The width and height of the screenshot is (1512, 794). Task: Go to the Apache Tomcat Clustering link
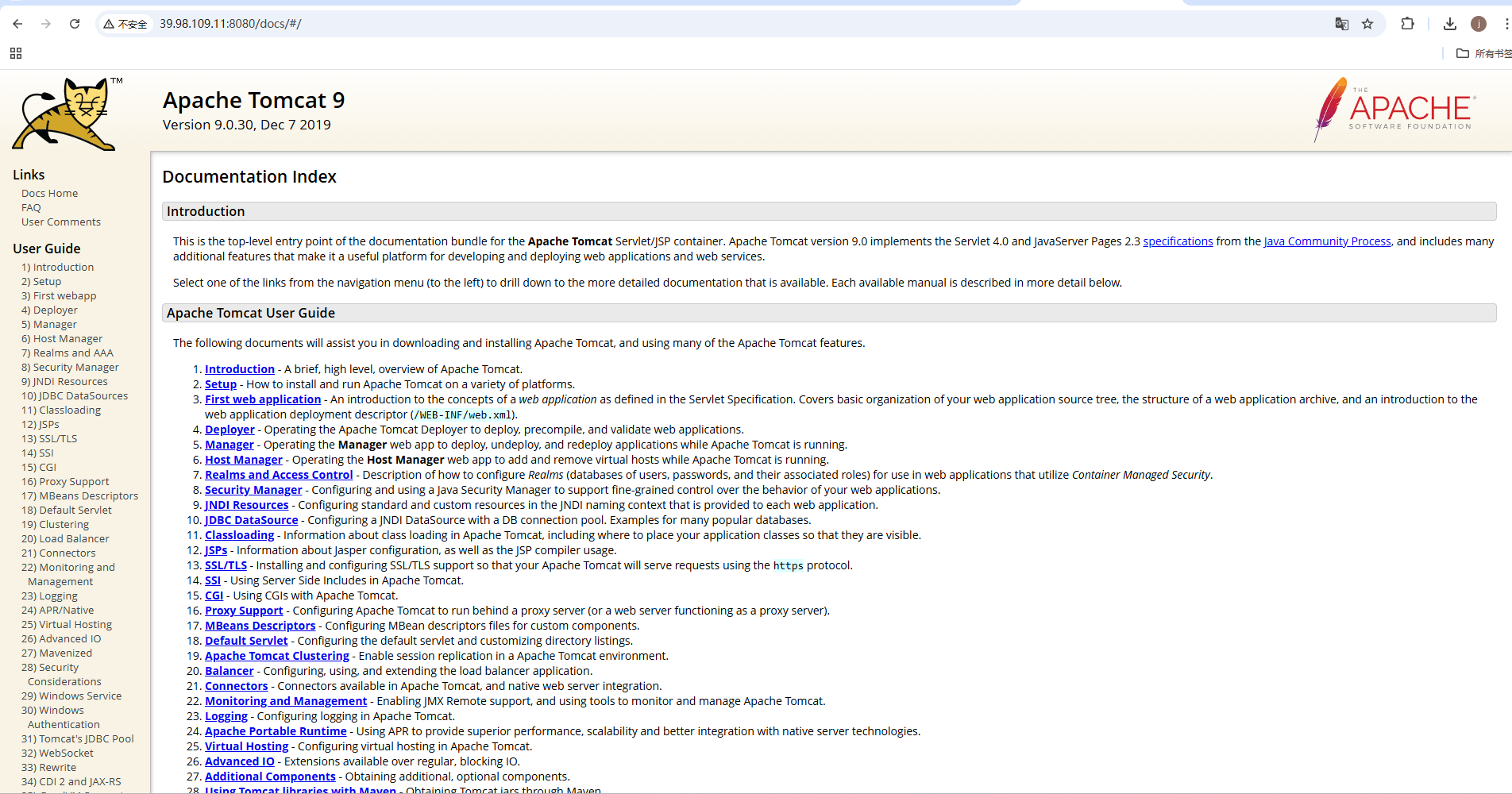point(276,656)
